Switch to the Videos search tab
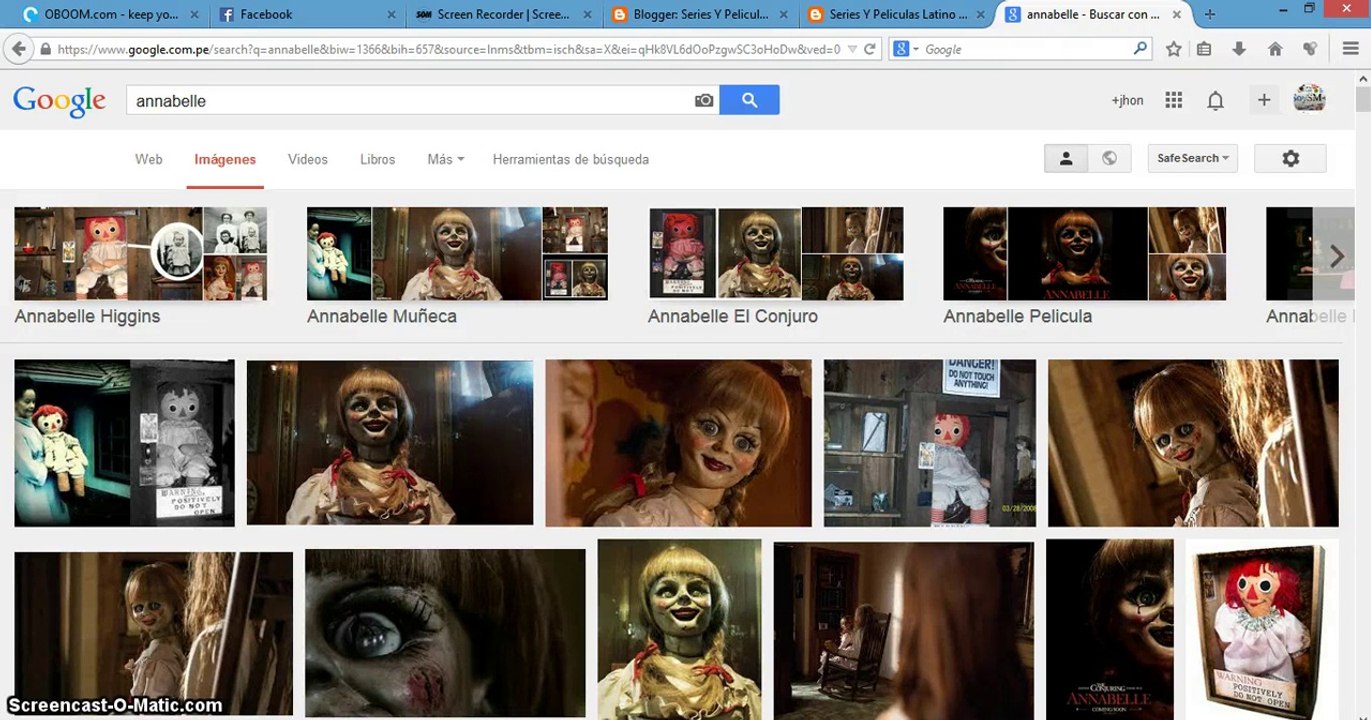This screenshot has height=720, width=1371. [308, 159]
